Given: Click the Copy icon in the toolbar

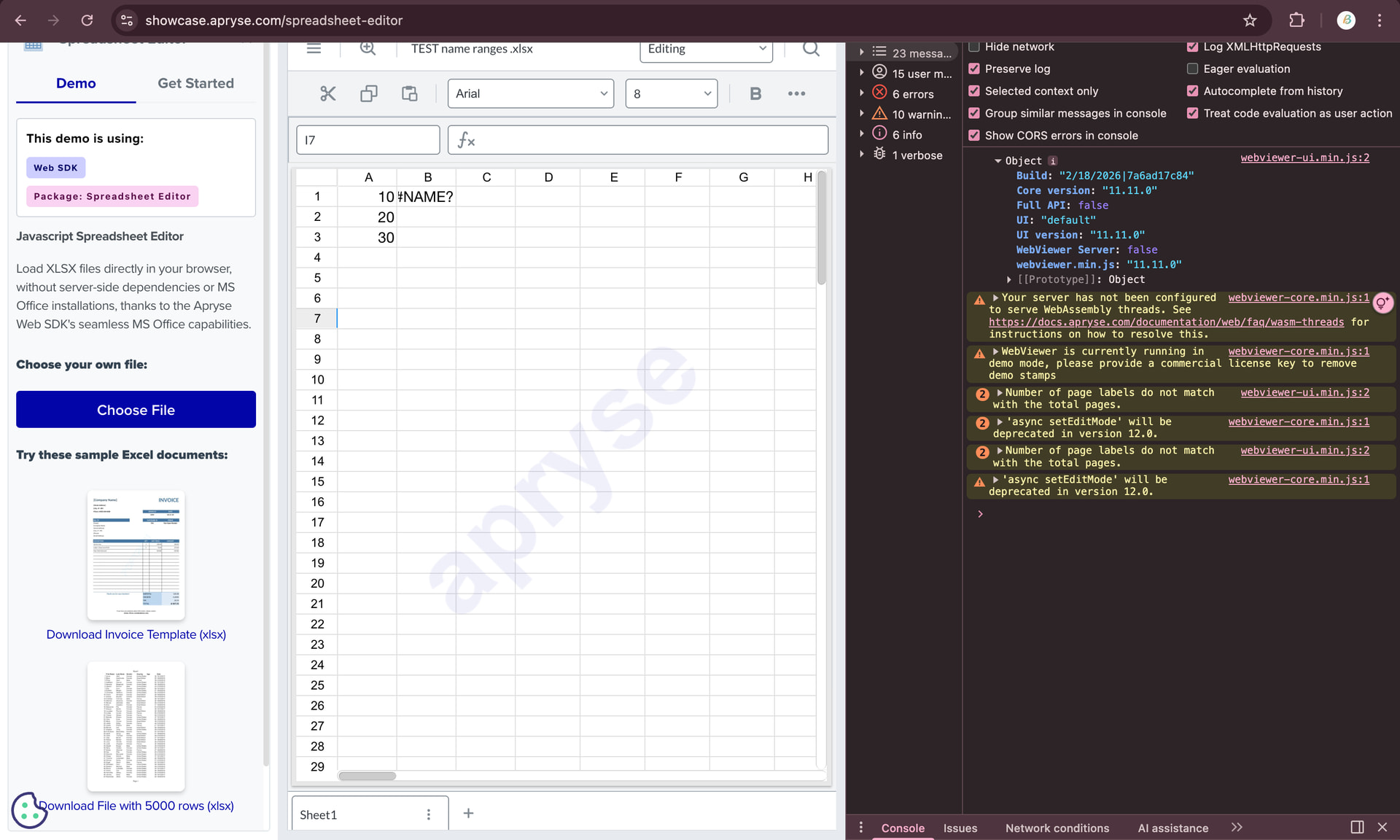Looking at the screenshot, I should [368, 93].
